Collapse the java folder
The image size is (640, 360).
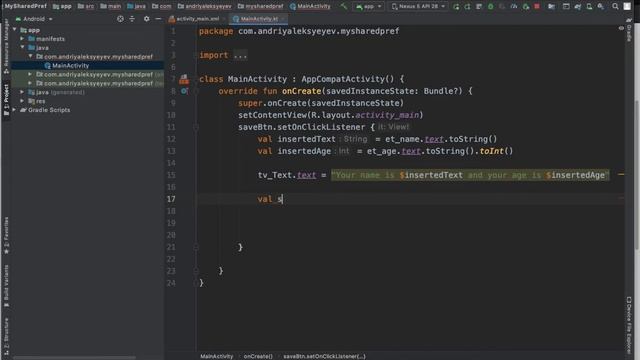22,48
